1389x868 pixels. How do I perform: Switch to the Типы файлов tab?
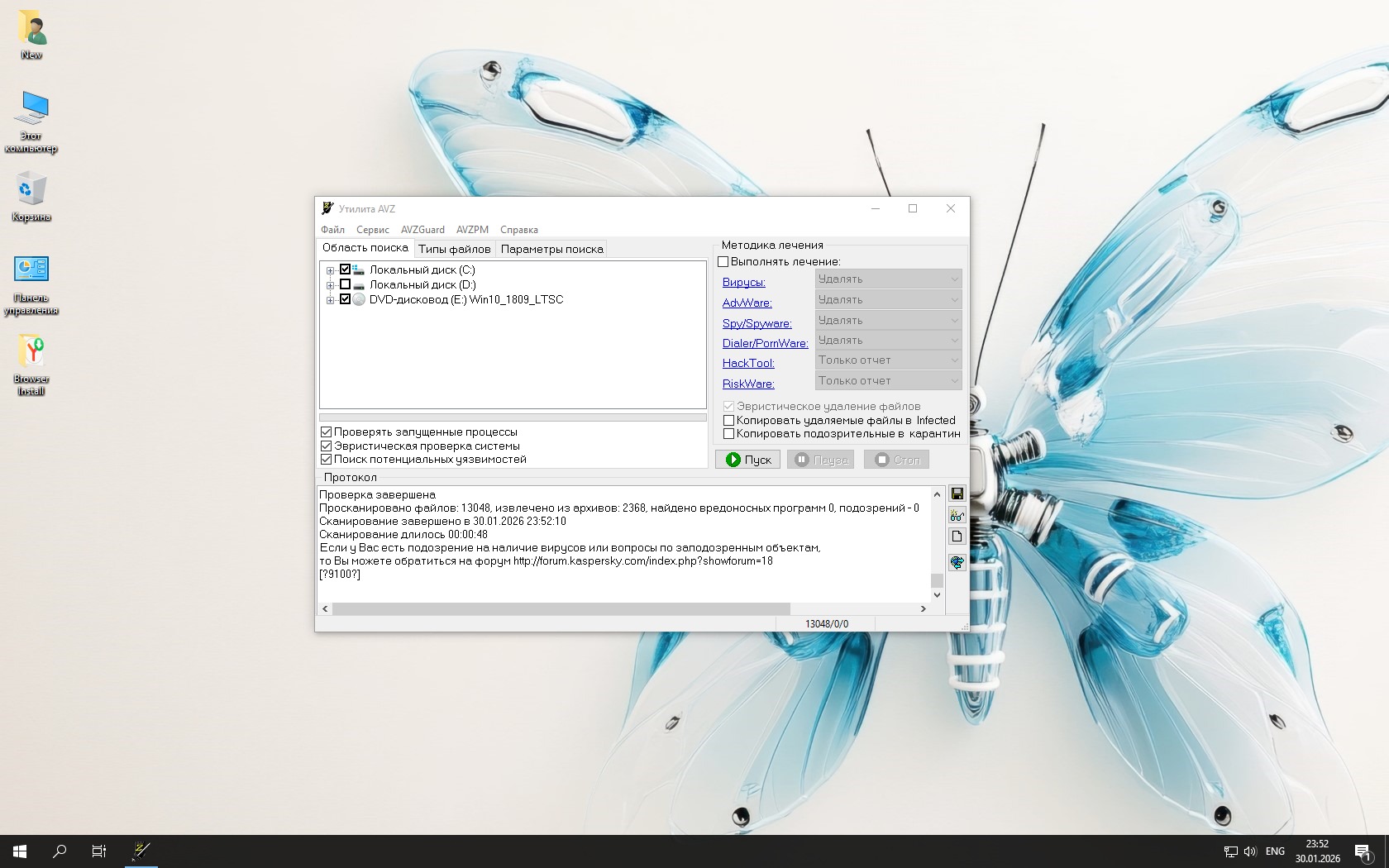point(454,249)
